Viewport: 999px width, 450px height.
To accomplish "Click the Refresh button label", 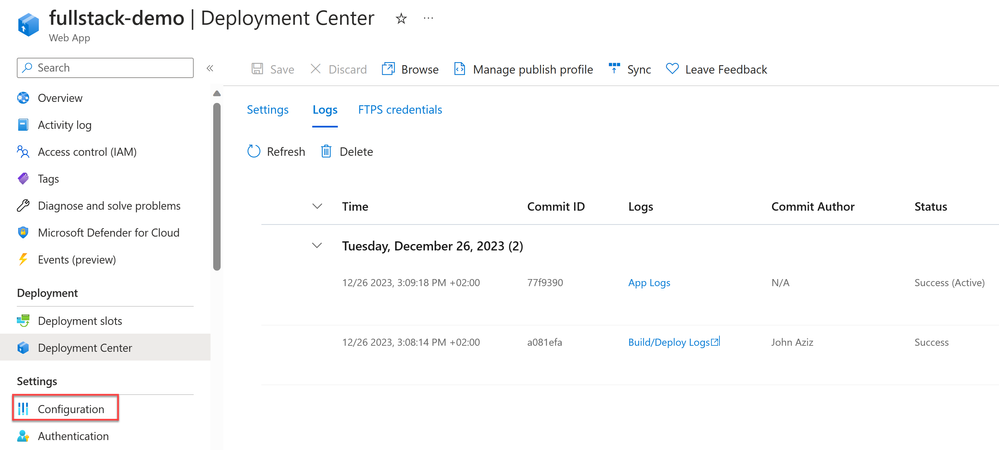I will coord(286,152).
